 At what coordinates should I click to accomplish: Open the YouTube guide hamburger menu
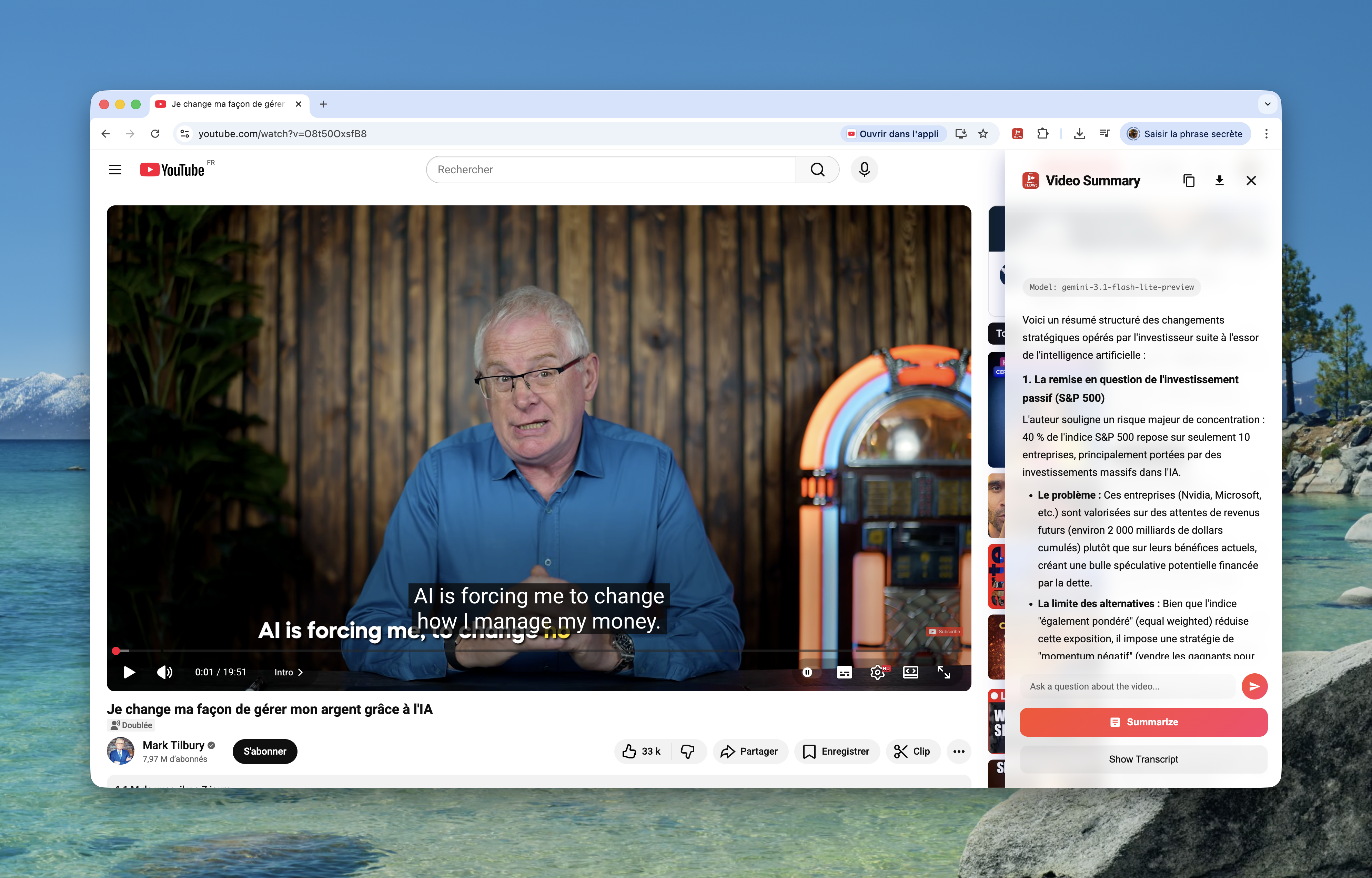click(x=114, y=169)
